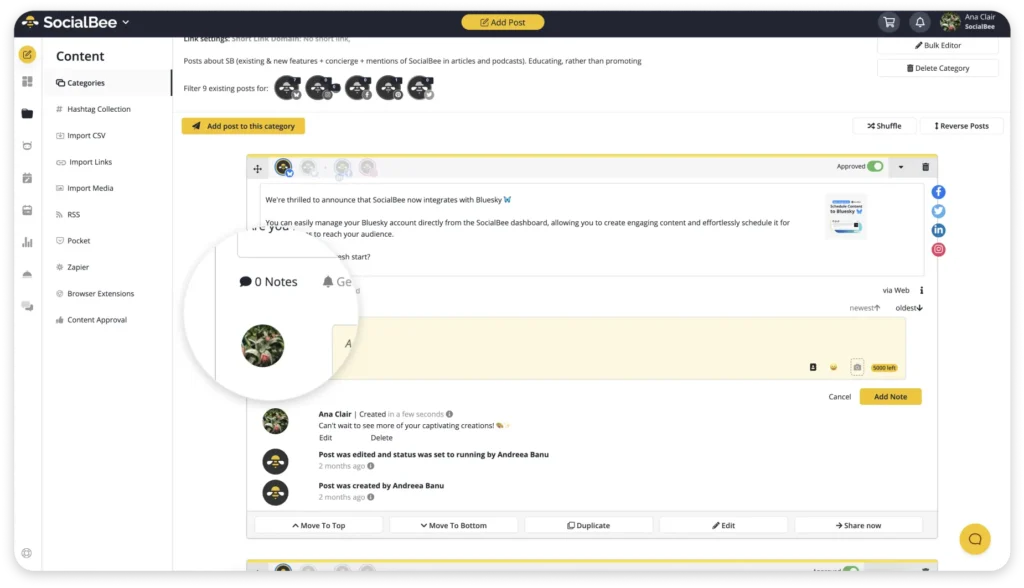Delete the post with trash icon
Screen dimensions: 1024x588
click(x=925, y=167)
